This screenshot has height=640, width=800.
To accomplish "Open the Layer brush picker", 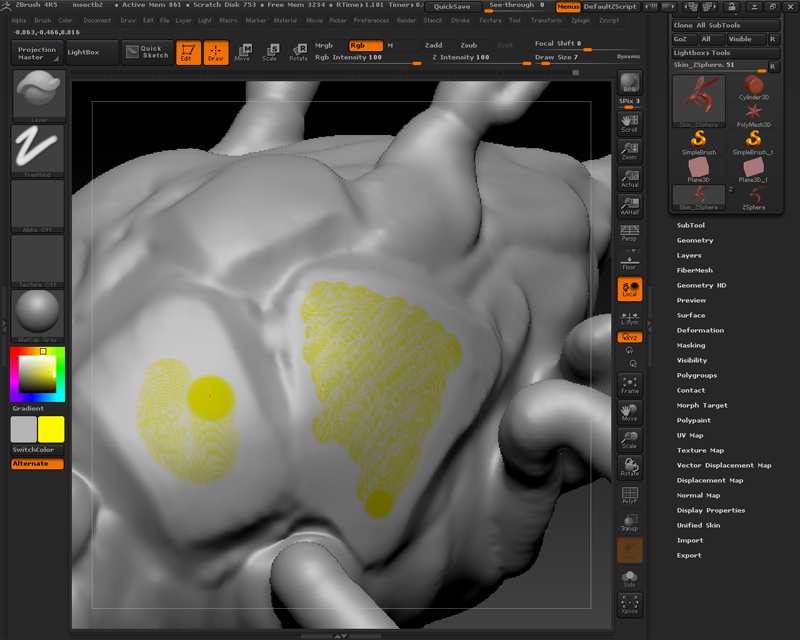I will [38, 96].
